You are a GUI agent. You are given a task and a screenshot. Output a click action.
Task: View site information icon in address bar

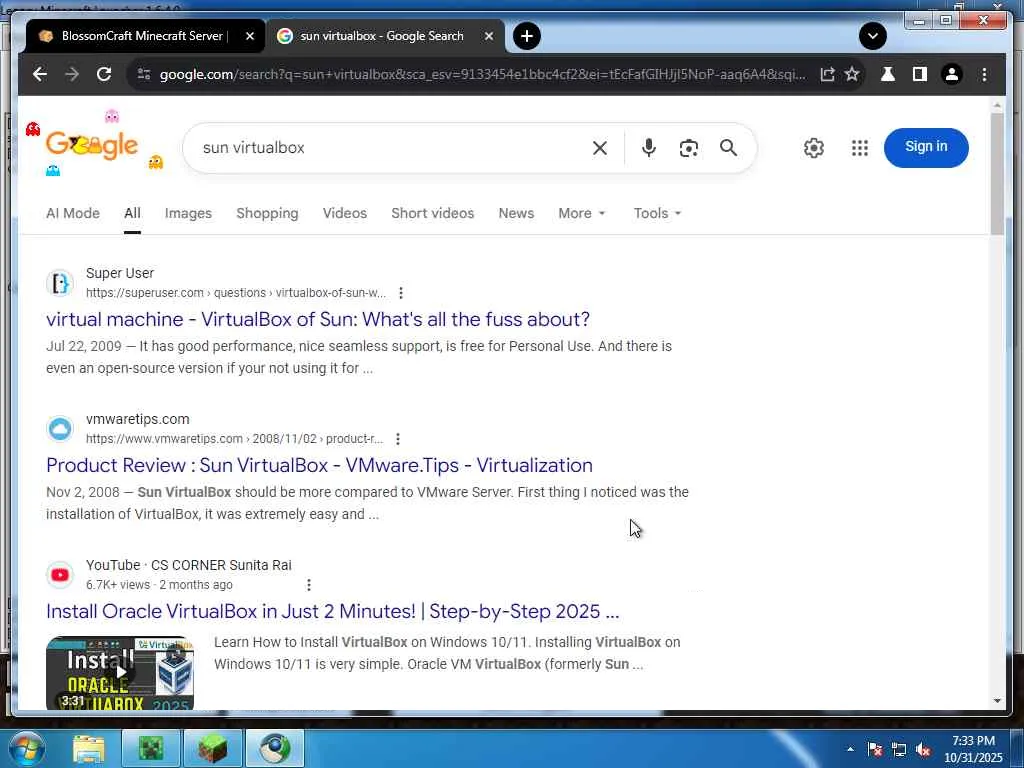coord(144,74)
